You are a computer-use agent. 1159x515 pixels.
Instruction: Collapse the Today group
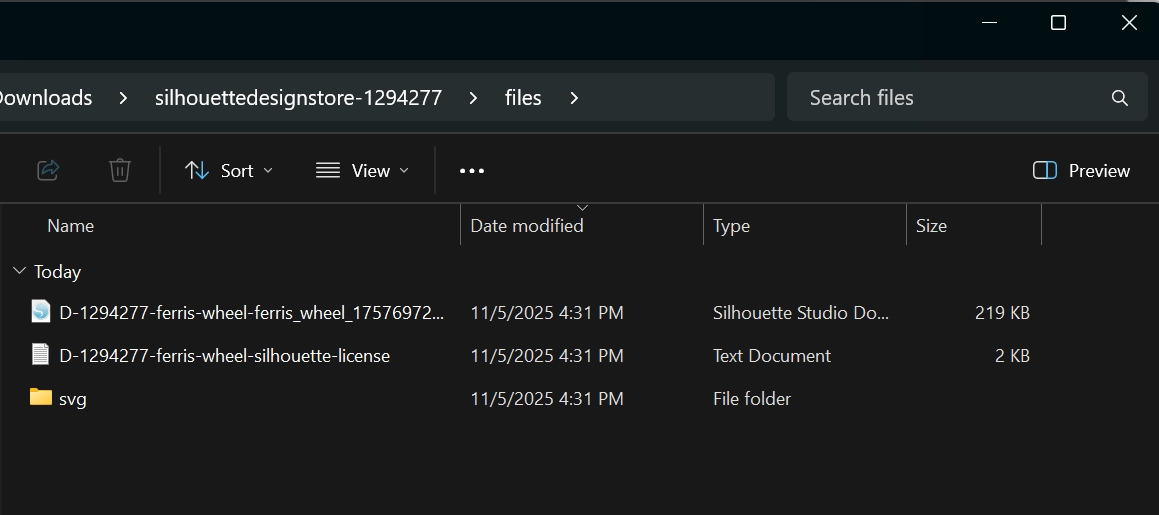[x=18, y=271]
